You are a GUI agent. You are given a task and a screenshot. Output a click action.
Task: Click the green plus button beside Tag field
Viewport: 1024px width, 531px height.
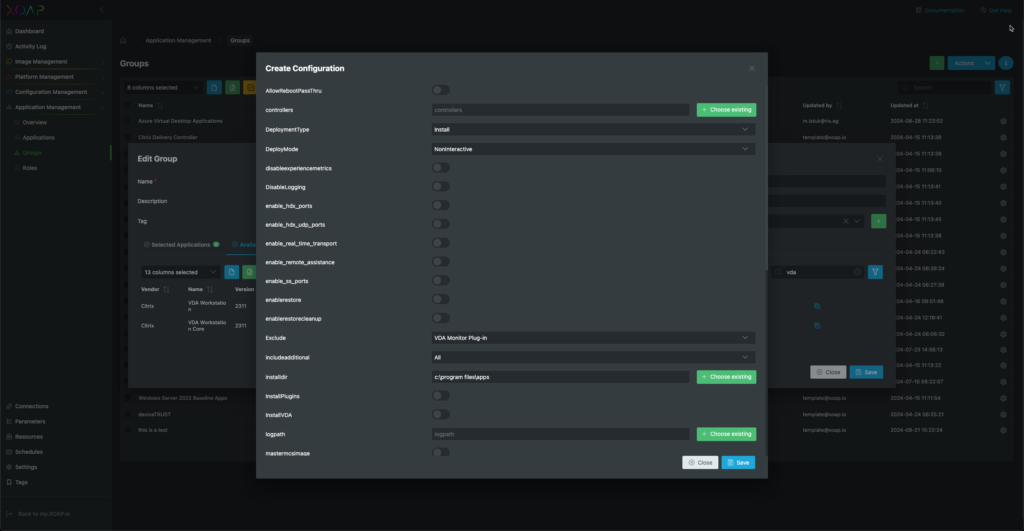click(878, 221)
